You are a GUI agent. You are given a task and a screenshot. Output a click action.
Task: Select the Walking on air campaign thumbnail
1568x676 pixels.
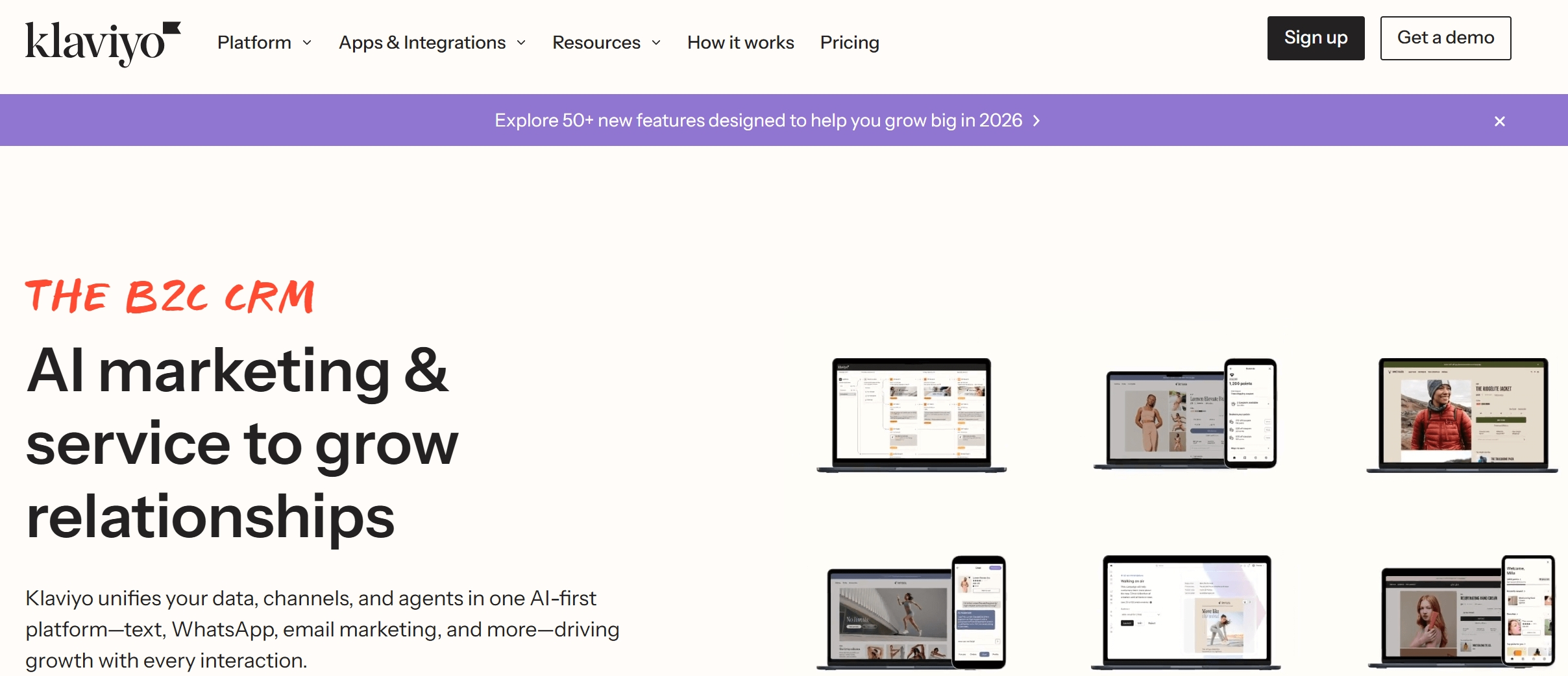[1186, 612]
